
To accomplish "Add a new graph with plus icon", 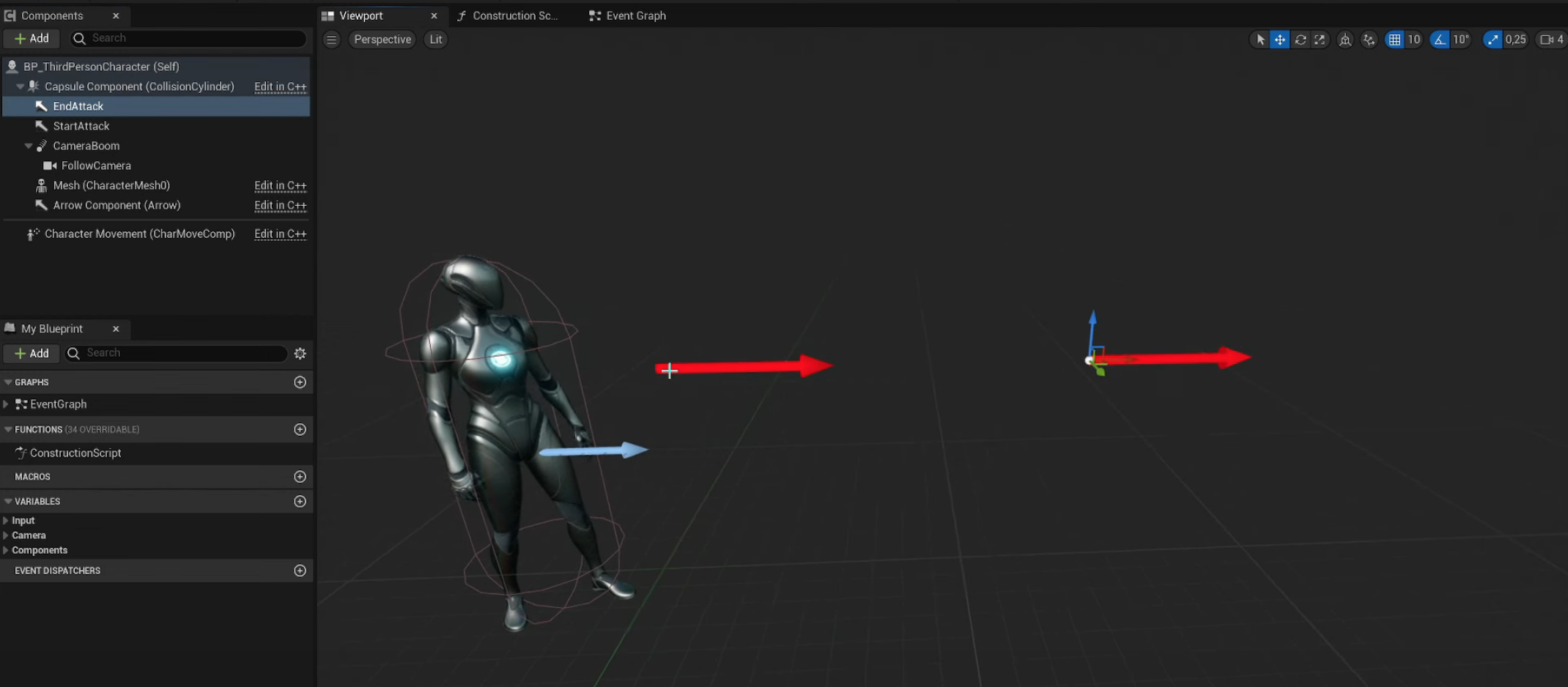I will 300,382.
